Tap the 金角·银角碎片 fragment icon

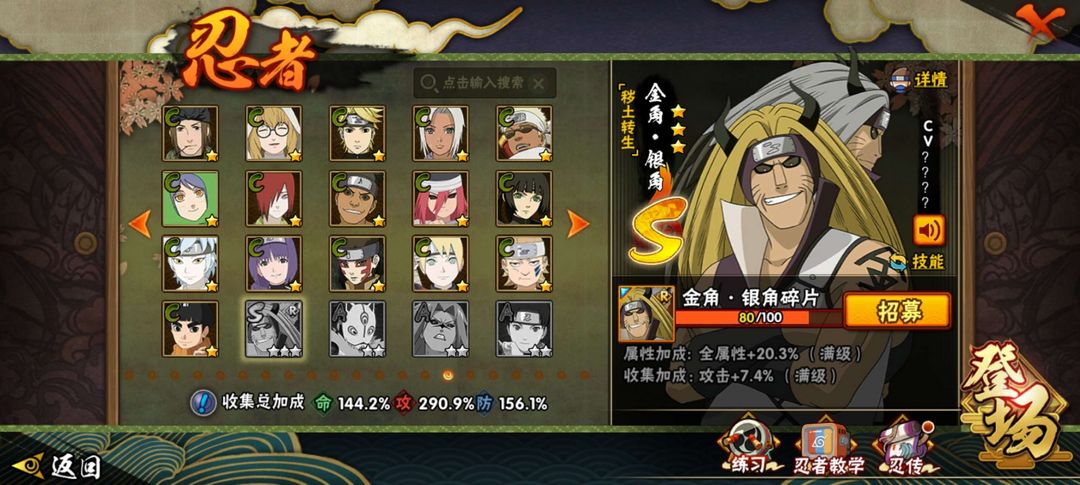tap(646, 313)
